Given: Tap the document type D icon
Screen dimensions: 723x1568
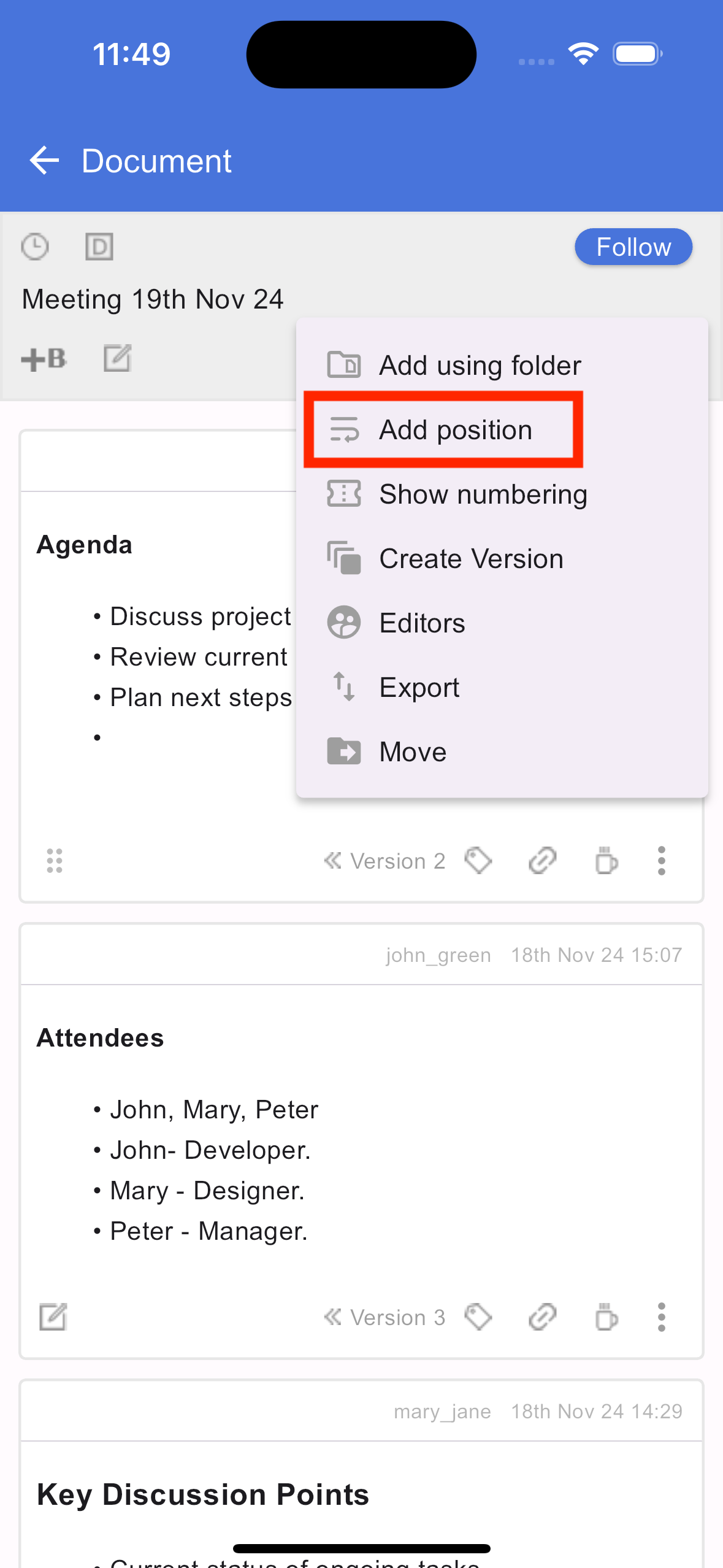Looking at the screenshot, I should [99, 247].
